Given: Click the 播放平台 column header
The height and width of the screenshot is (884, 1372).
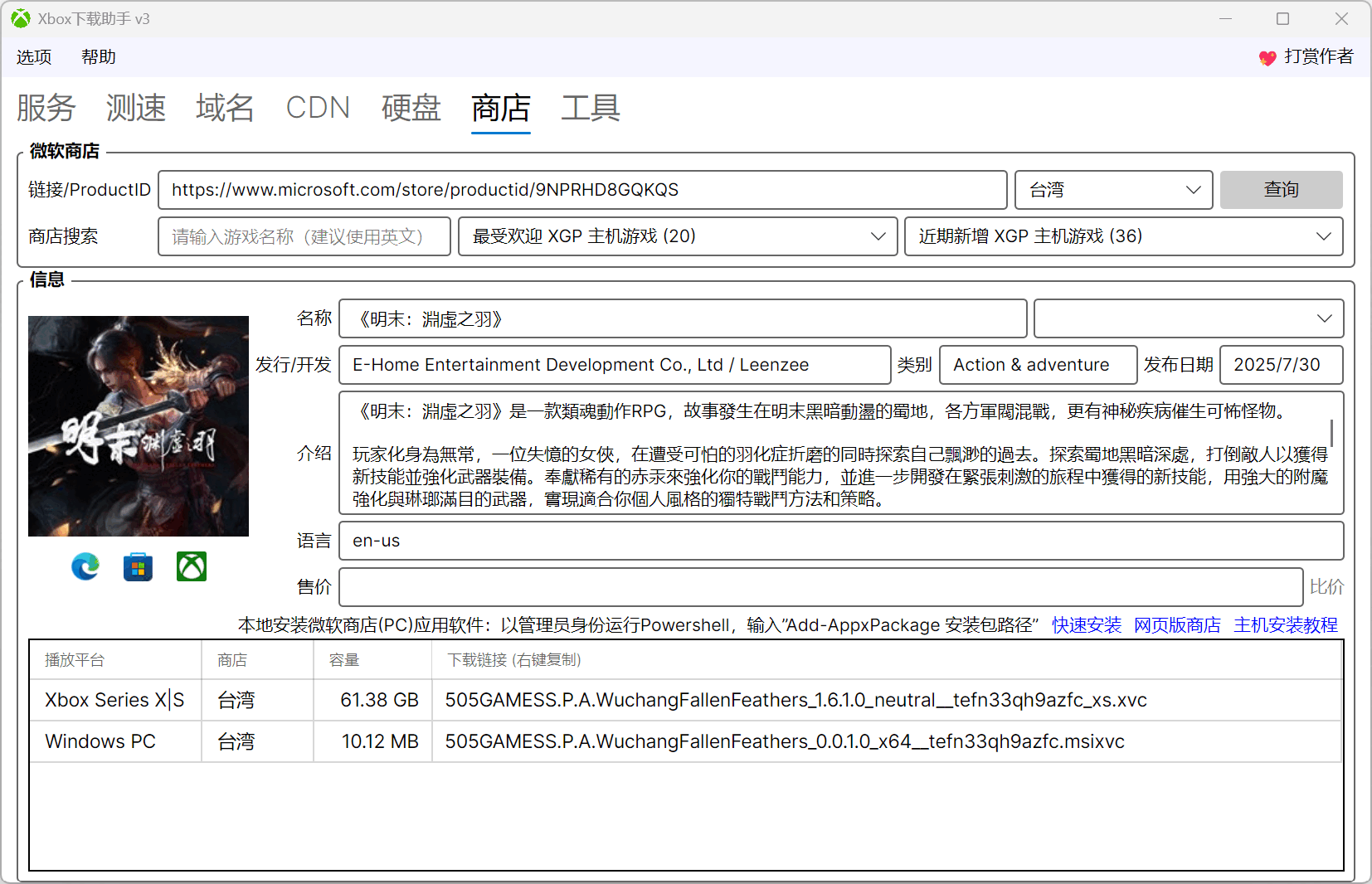Looking at the screenshot, I should pos(116,660).
